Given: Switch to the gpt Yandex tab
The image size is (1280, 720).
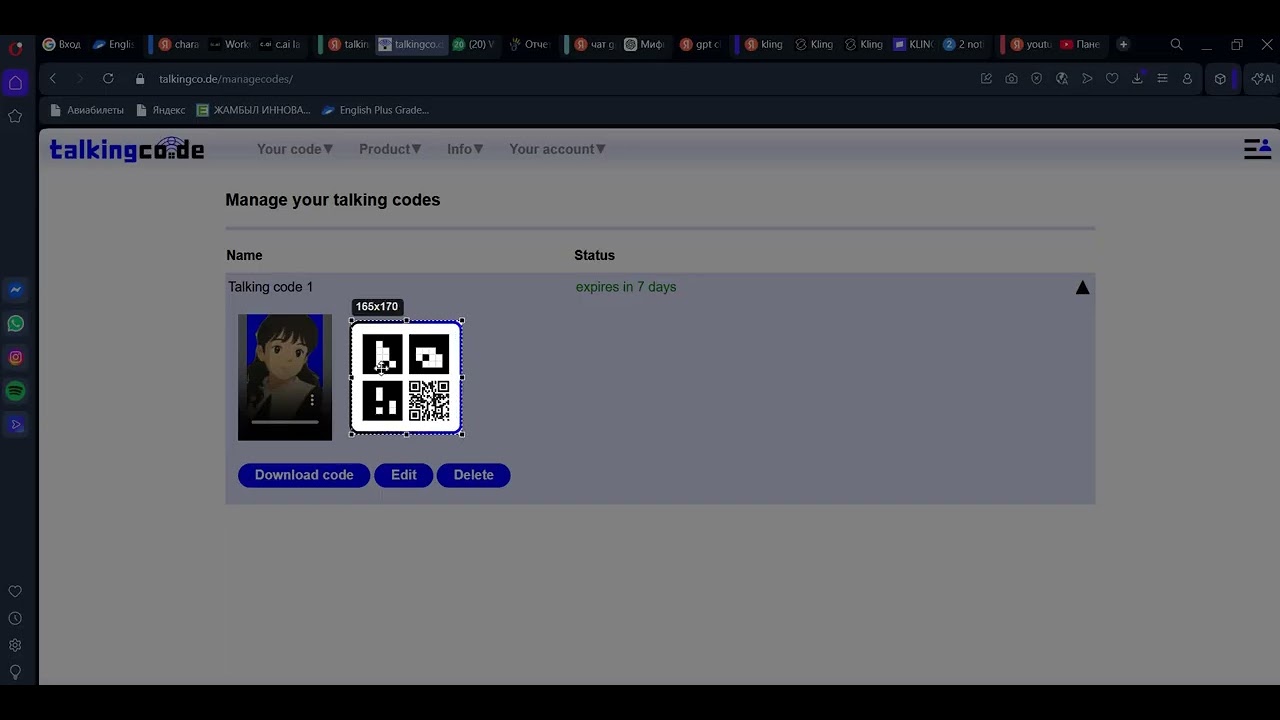Looking at the screenshot, I should (x=700, y=45).
